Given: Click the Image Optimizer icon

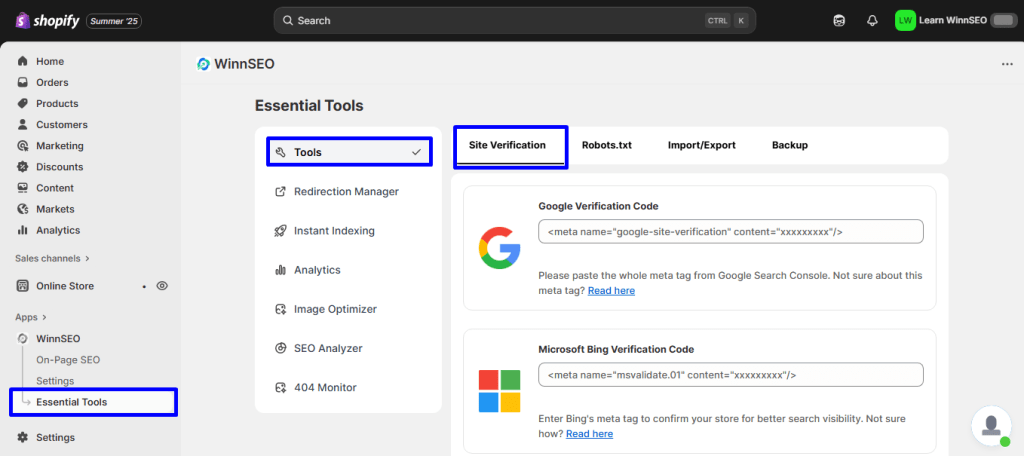Looking at the screenshot, I should tap(281, 309).
